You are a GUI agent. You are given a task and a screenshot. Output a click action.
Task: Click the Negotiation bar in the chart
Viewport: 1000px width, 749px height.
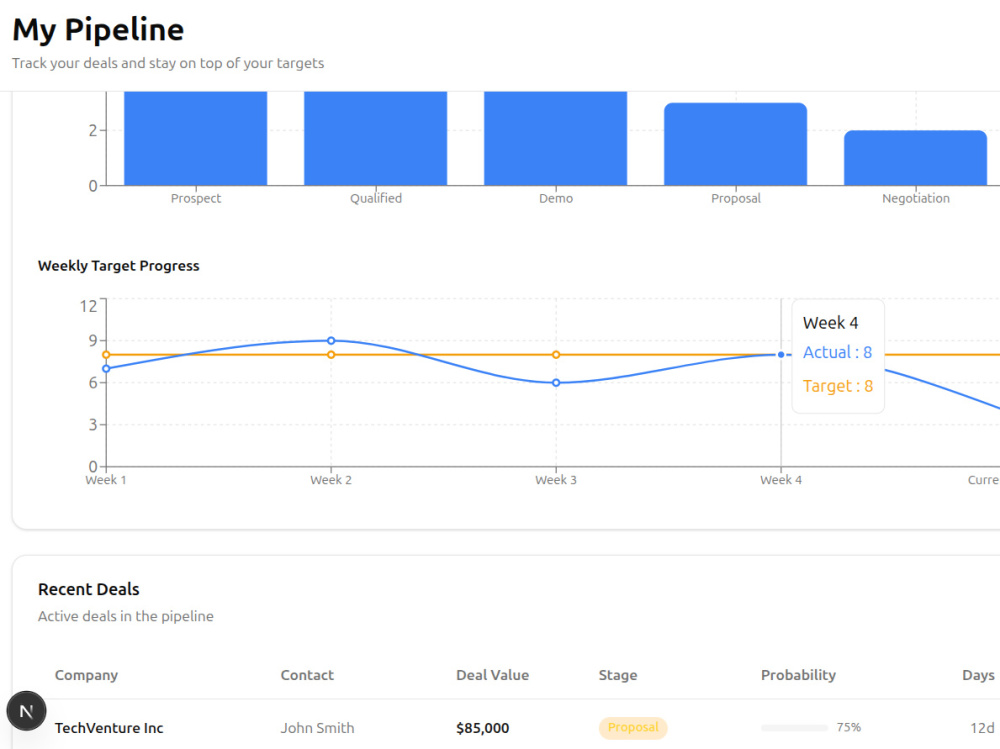point(916,158)
